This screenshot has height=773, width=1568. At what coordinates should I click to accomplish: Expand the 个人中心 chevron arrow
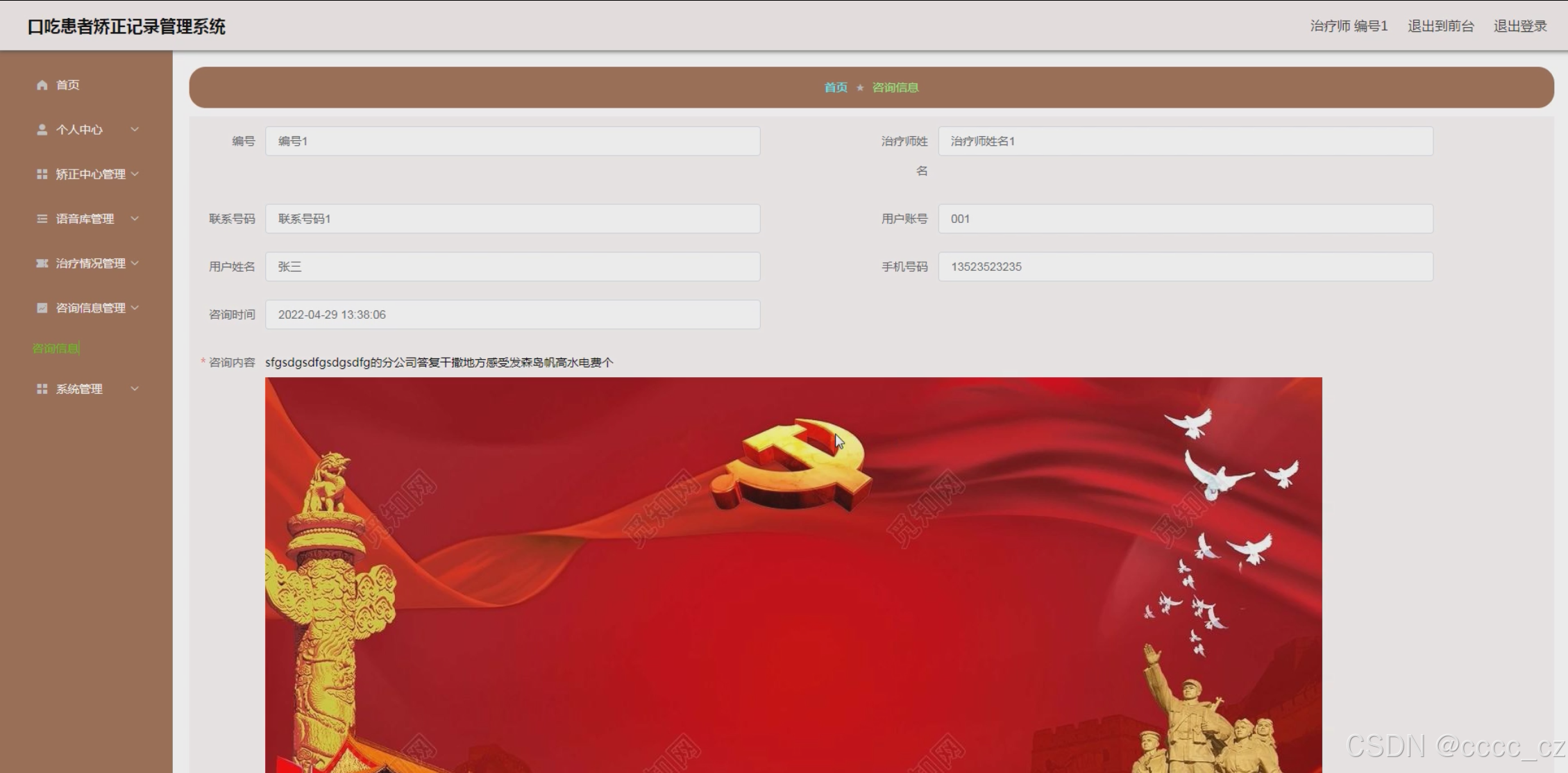135,129
